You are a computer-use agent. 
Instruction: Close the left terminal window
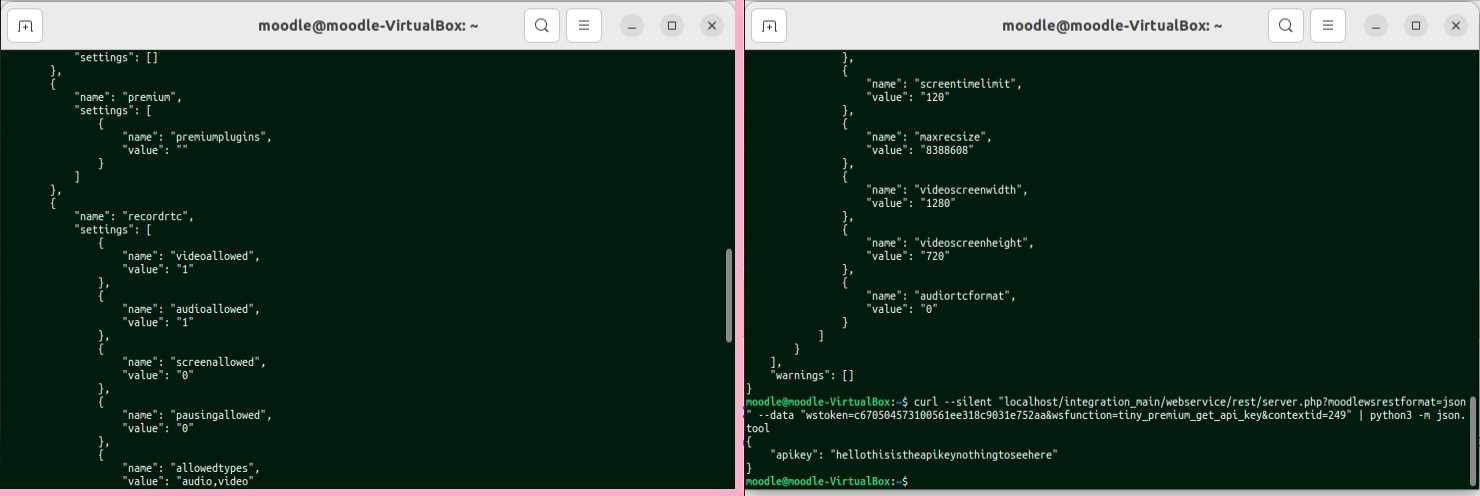(712, 25)
